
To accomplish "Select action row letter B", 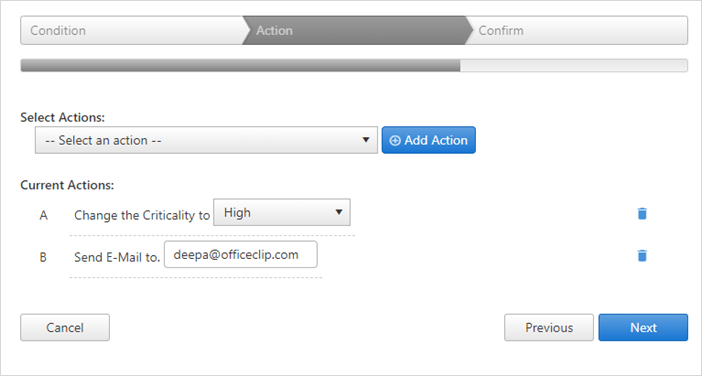I will pos(43,257).
